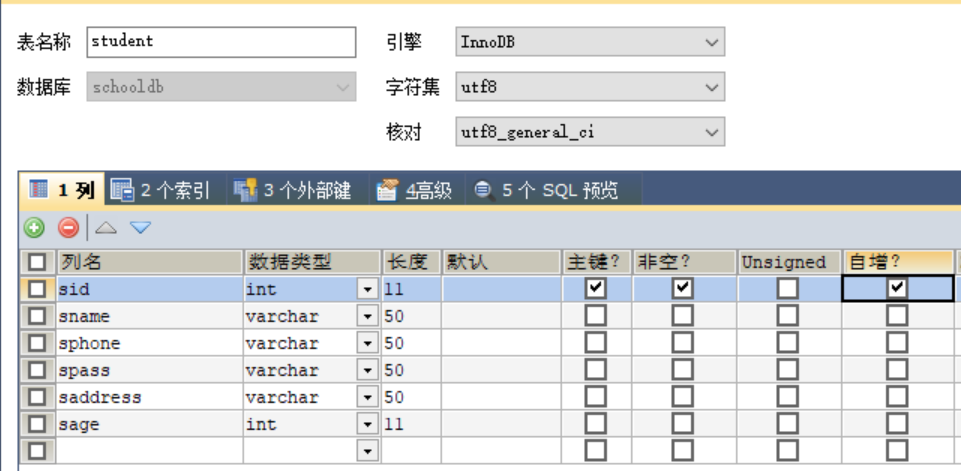961x471 pixels.
Task: Select the sid column name cell
Action: pos(150,289)
